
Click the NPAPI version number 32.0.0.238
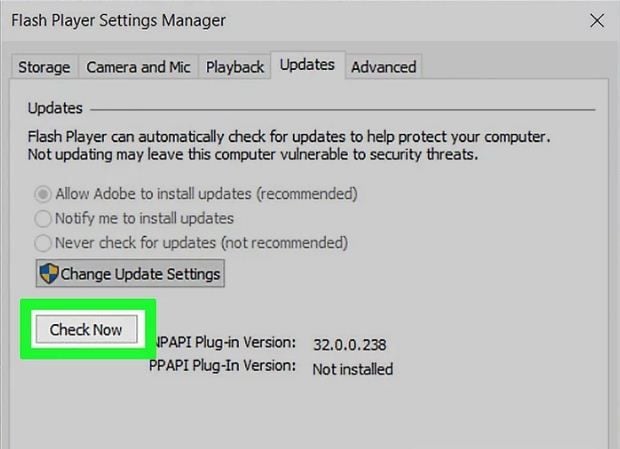350,345
